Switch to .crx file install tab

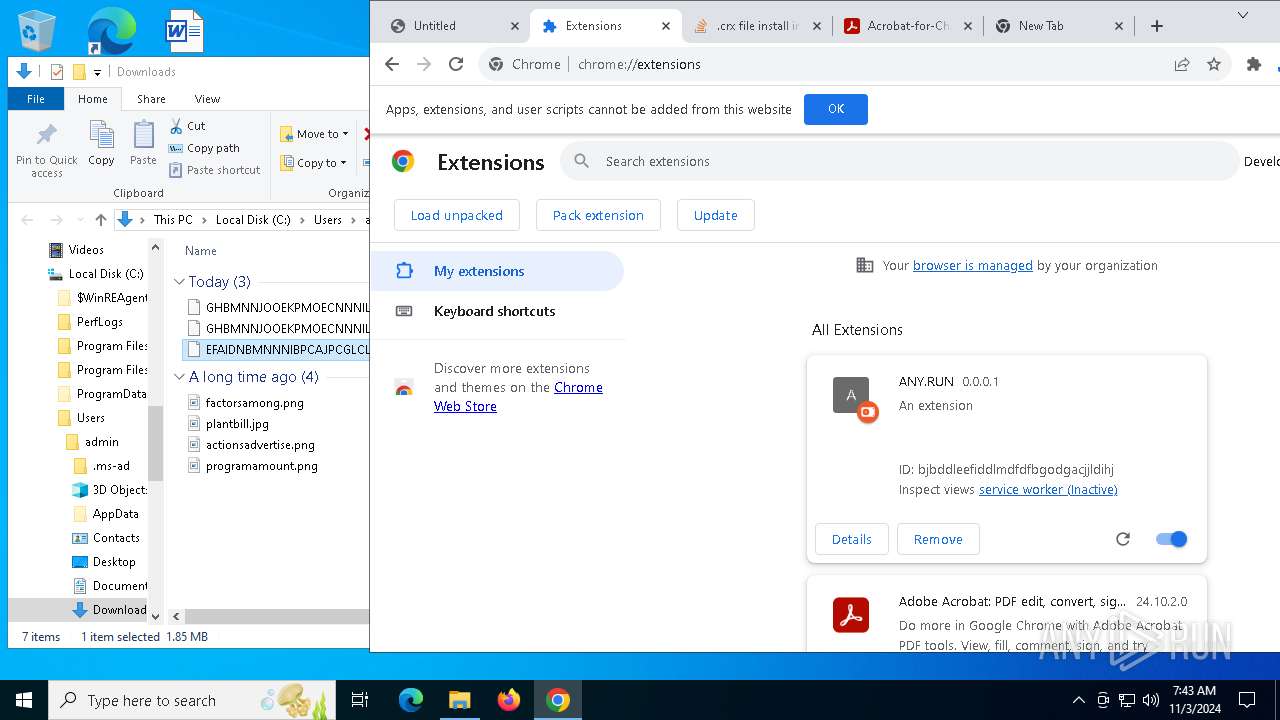(x=757, y=26)
